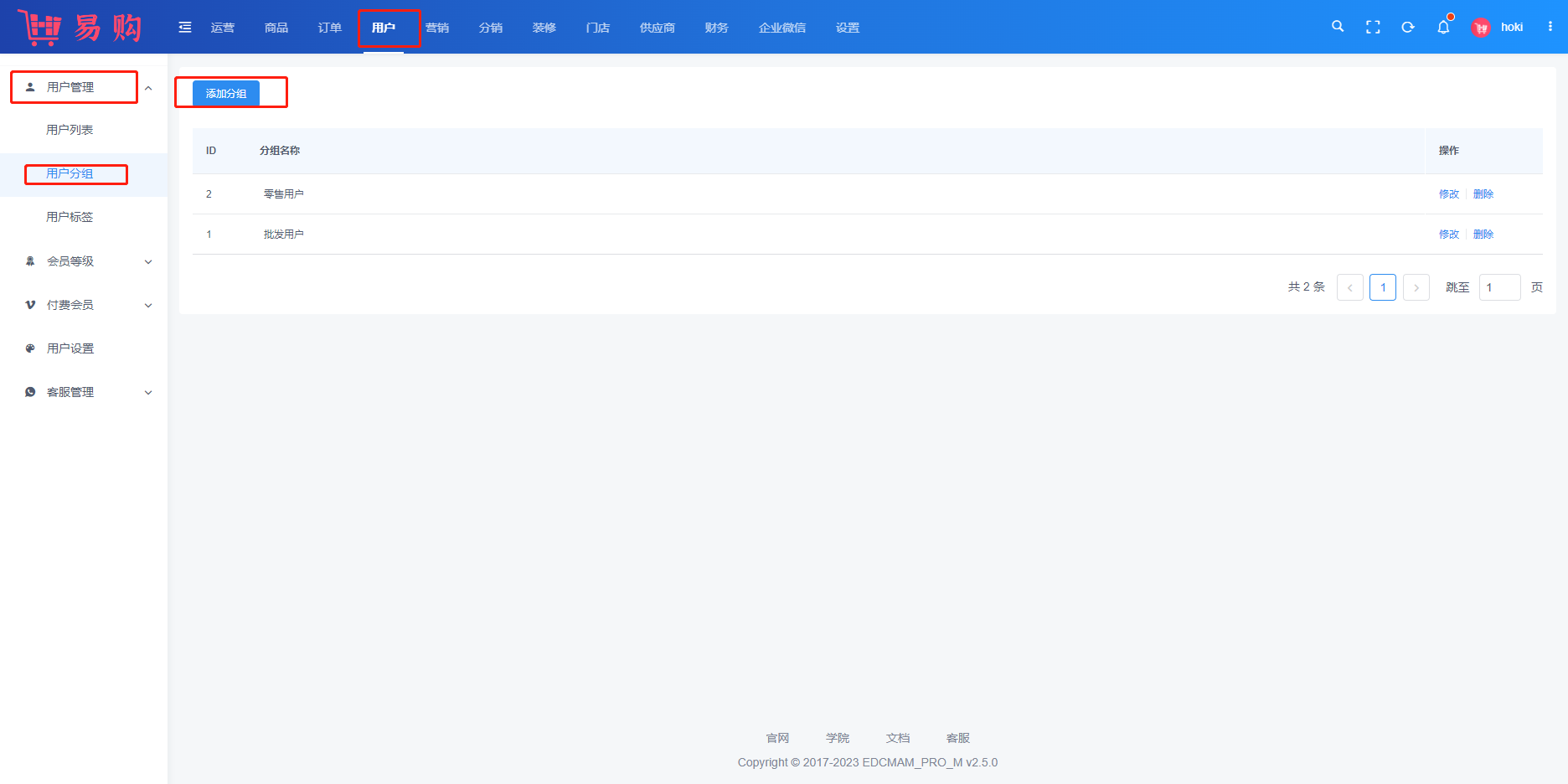Viewport: 1568px width, 784px height.
Task: Click the jump-to-page number field
Action: pos(1499,287)
